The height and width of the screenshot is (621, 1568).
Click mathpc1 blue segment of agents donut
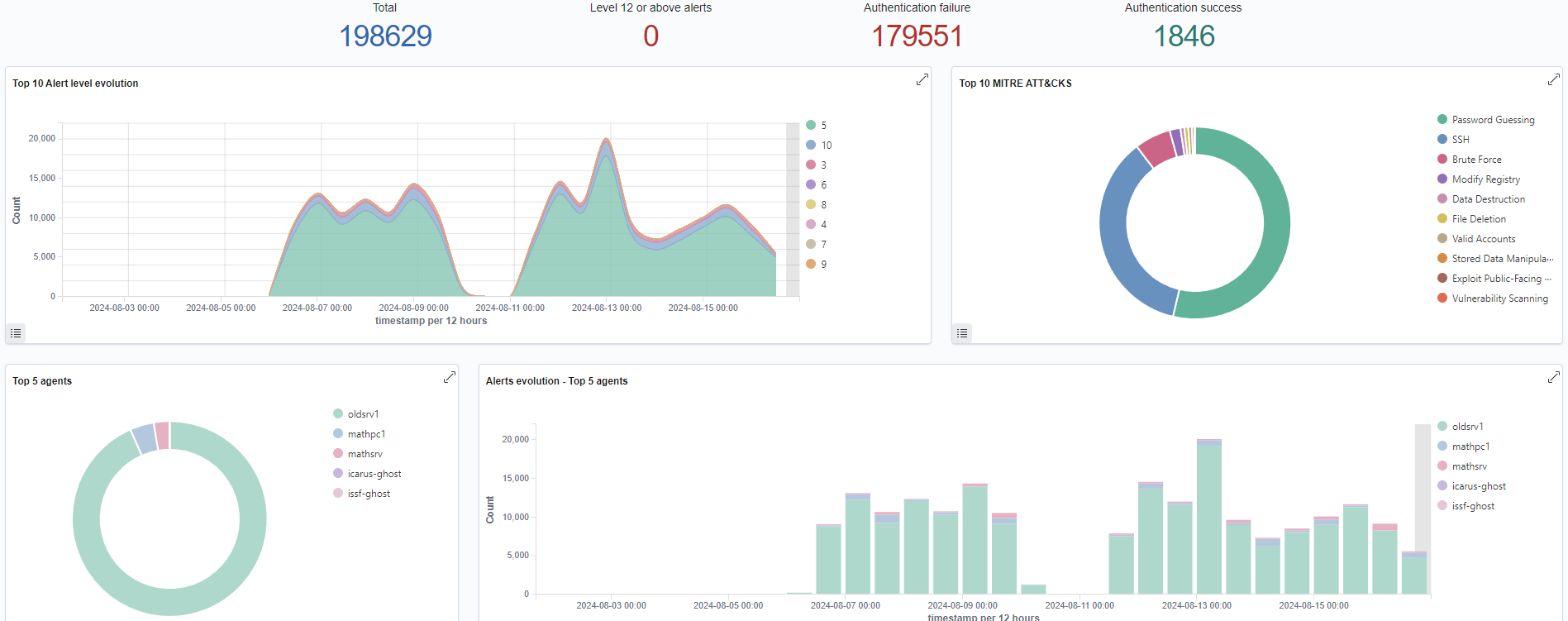(x=145, y=438)
